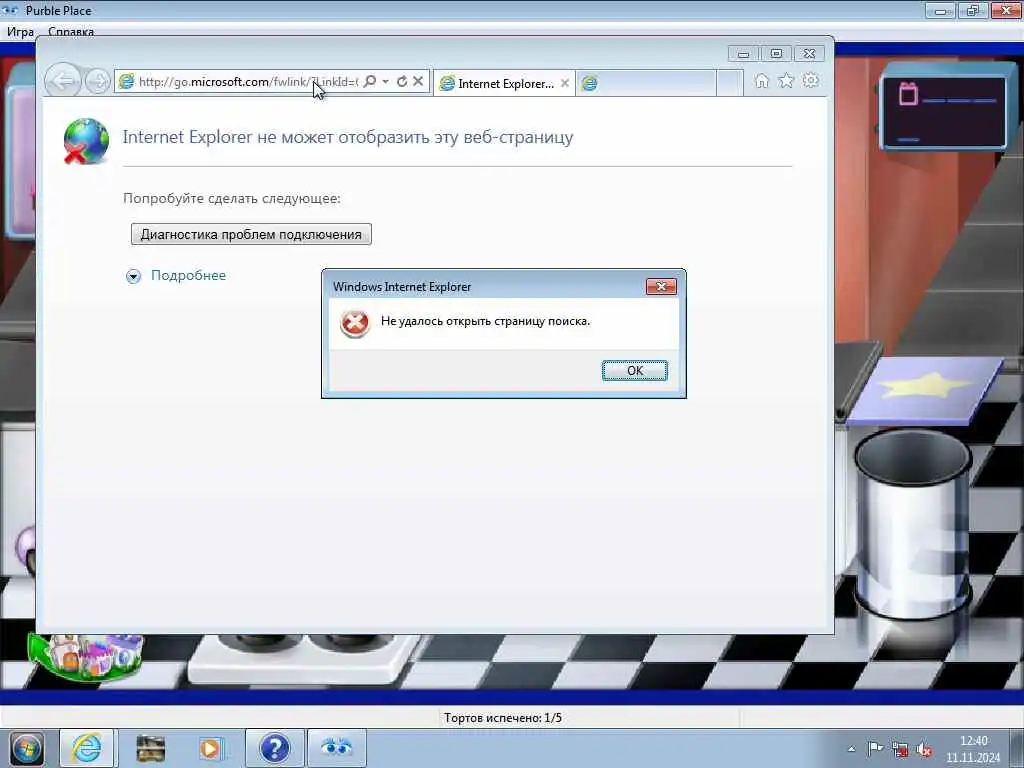Click the muted volume tray icon

(x=924, y=750)
